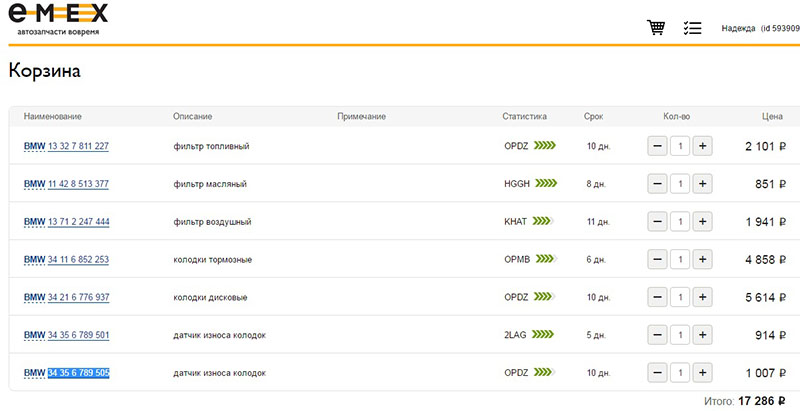Click Описание column header
The height and width of the screenshot is (411, 800).
192,116
